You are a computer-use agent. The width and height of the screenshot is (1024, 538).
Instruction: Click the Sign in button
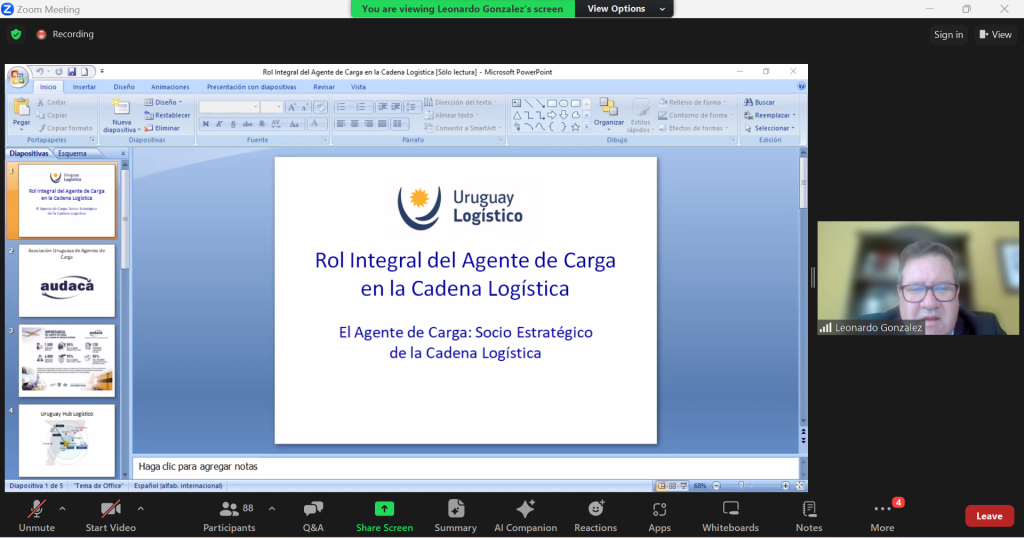pyautogui.click(x=948, y=34)
